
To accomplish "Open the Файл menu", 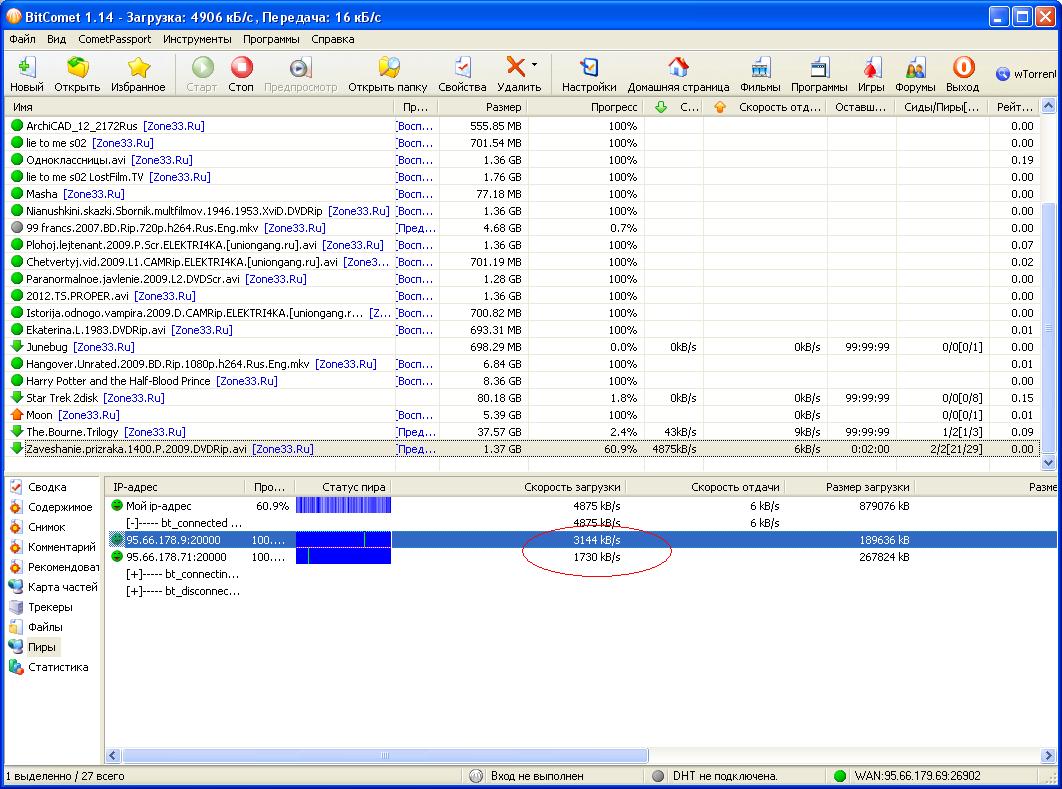I will (x=22, y=39).
